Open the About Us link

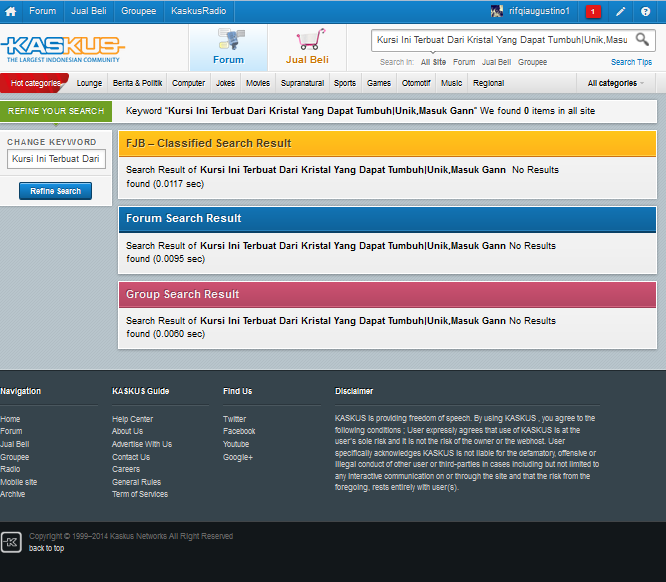pos(127,431)
